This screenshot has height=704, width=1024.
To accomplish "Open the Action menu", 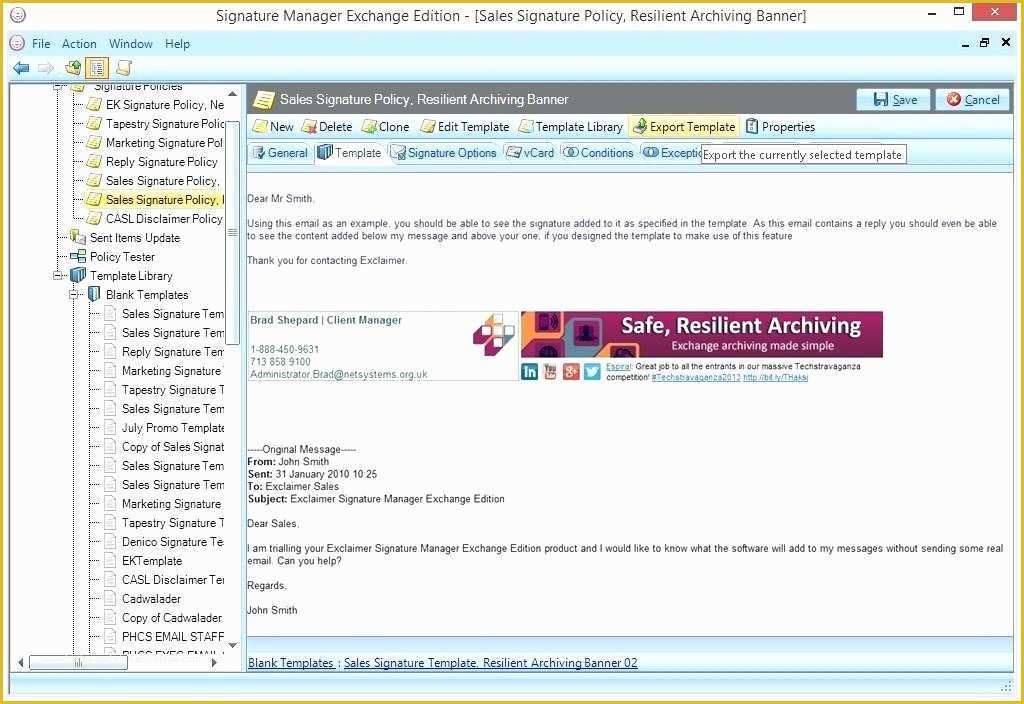I will pyautogui.click(x=79, y=44).
